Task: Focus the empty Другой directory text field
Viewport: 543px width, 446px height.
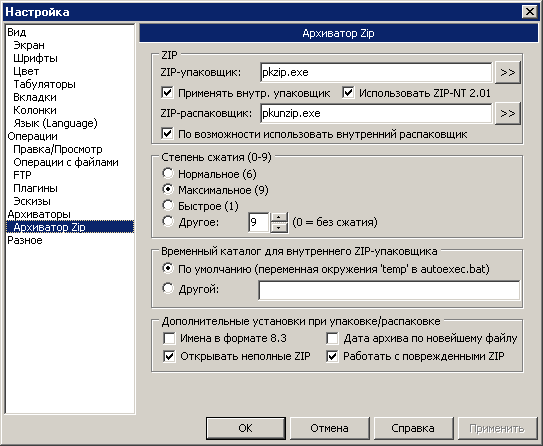Action: 389,290
